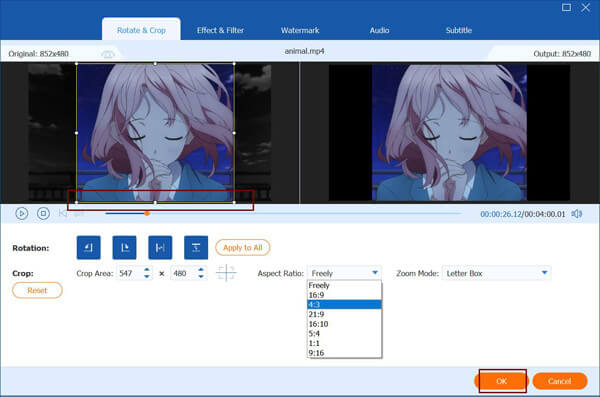Mute the audio with the speaker icon
The image size is (600, 397).
[x=577, y=214]
